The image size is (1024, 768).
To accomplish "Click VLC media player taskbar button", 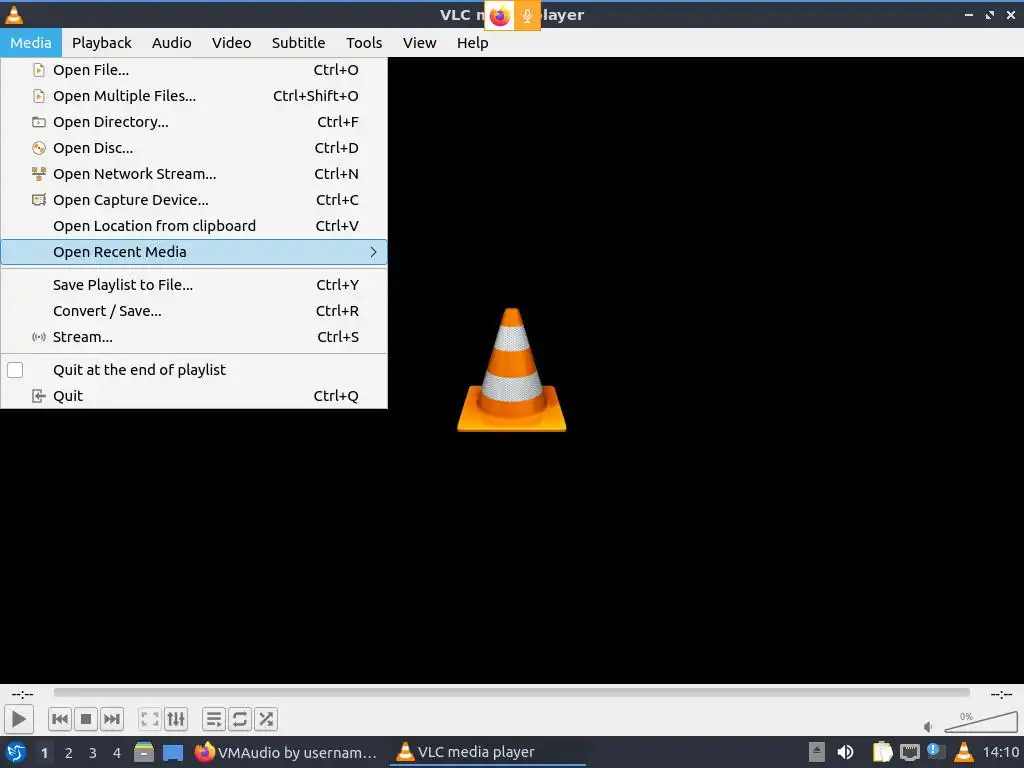I will [x=488, y=752].
